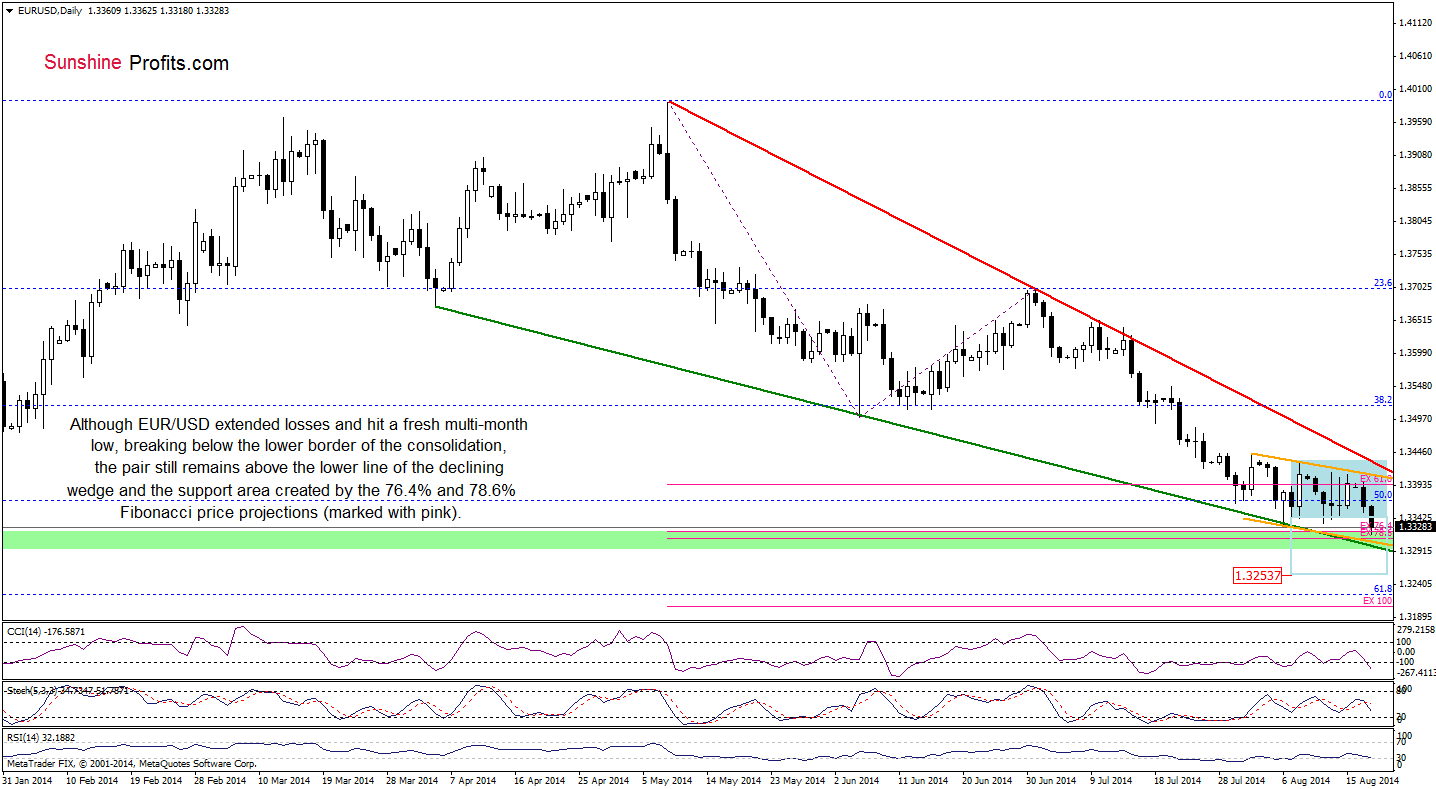Click the blue 61.8 retracement label

point(1384,589)
